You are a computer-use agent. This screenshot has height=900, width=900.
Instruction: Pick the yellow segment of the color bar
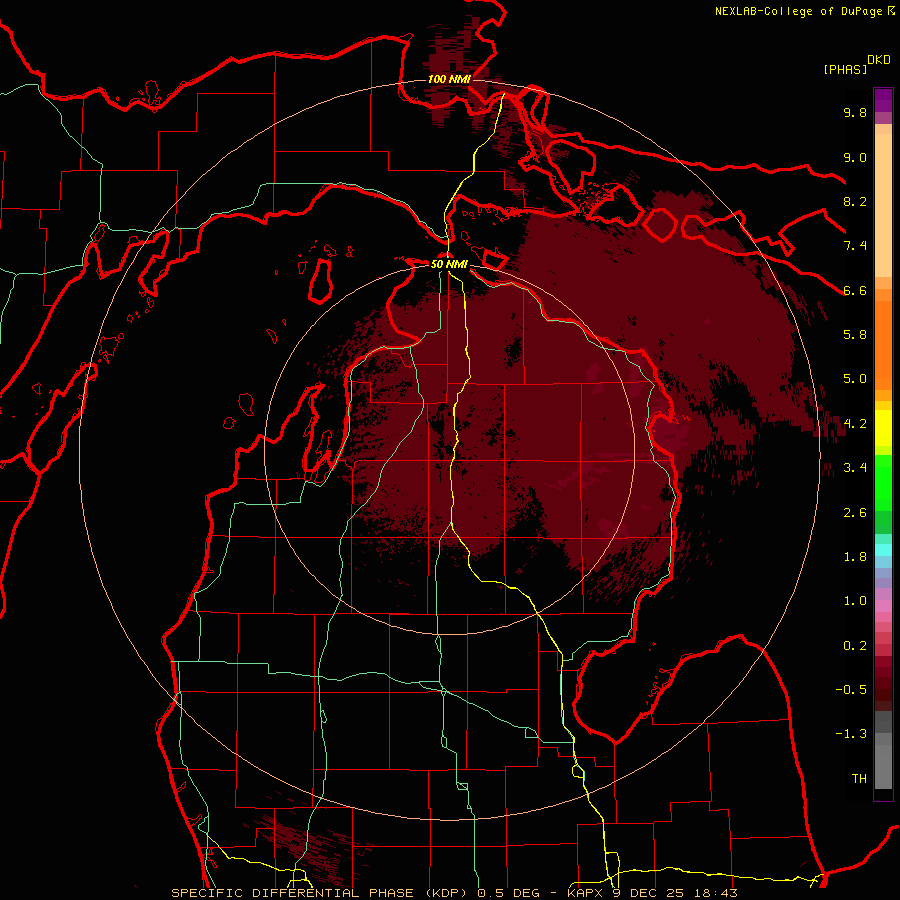coord(883,428)
